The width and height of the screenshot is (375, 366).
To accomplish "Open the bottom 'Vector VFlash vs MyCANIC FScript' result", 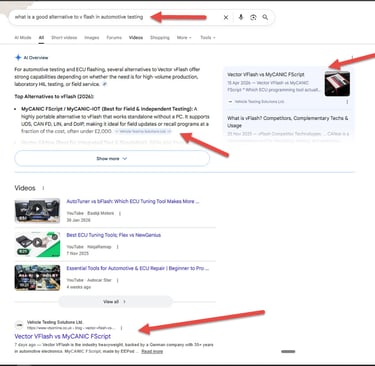I will coord(63,336).
